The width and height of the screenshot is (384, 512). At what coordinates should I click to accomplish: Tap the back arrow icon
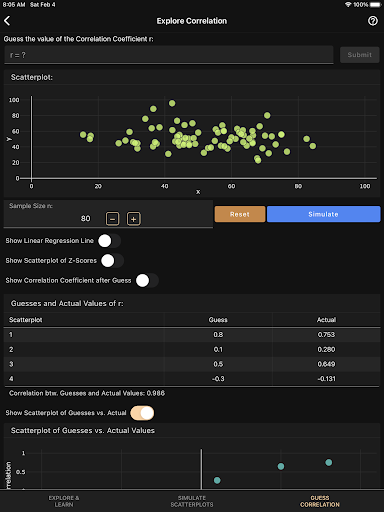7,21
